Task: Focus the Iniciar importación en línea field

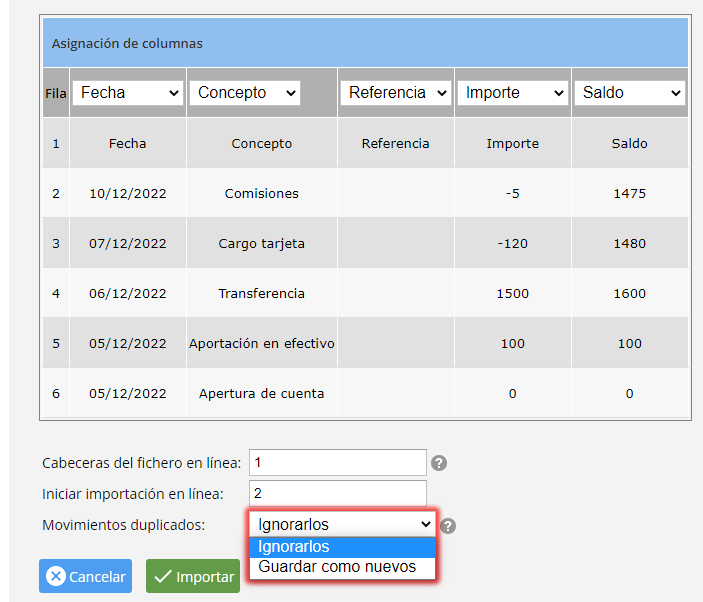Action: point(337,494)
